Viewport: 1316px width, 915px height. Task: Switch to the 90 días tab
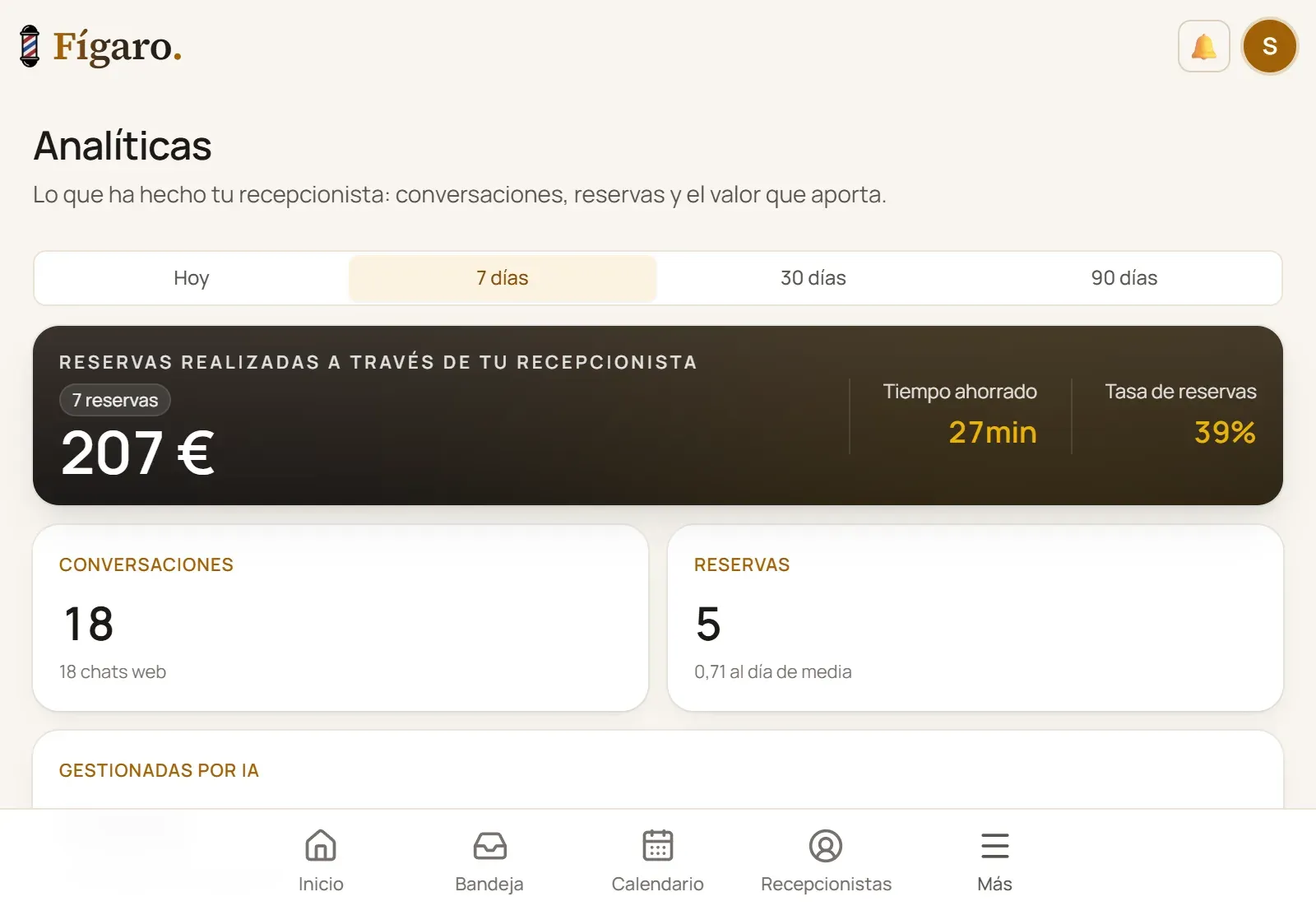[x=1124, y=278]
